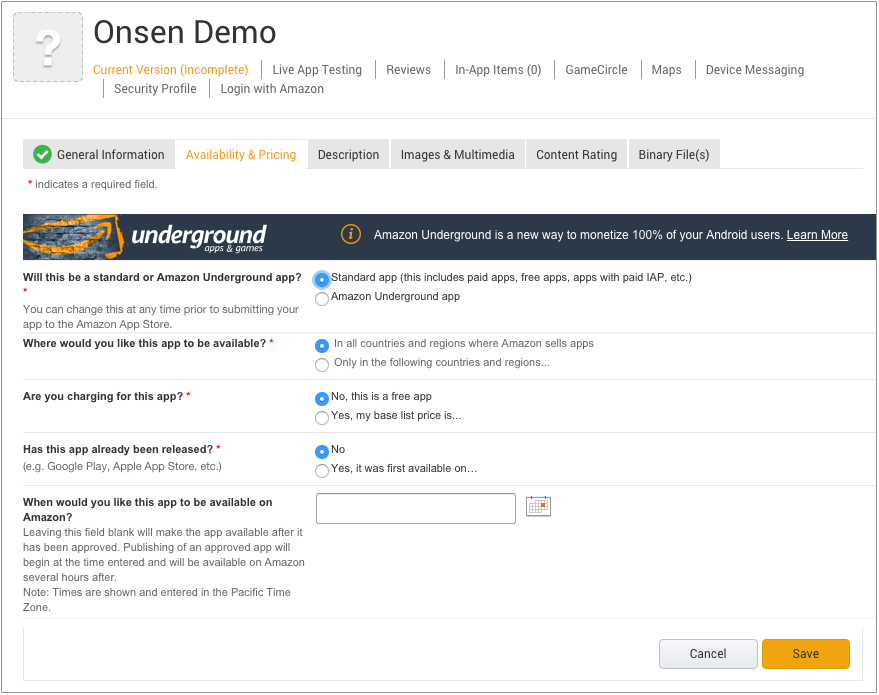Click 'Has this app already been released?' label

(x=118, y=449)
